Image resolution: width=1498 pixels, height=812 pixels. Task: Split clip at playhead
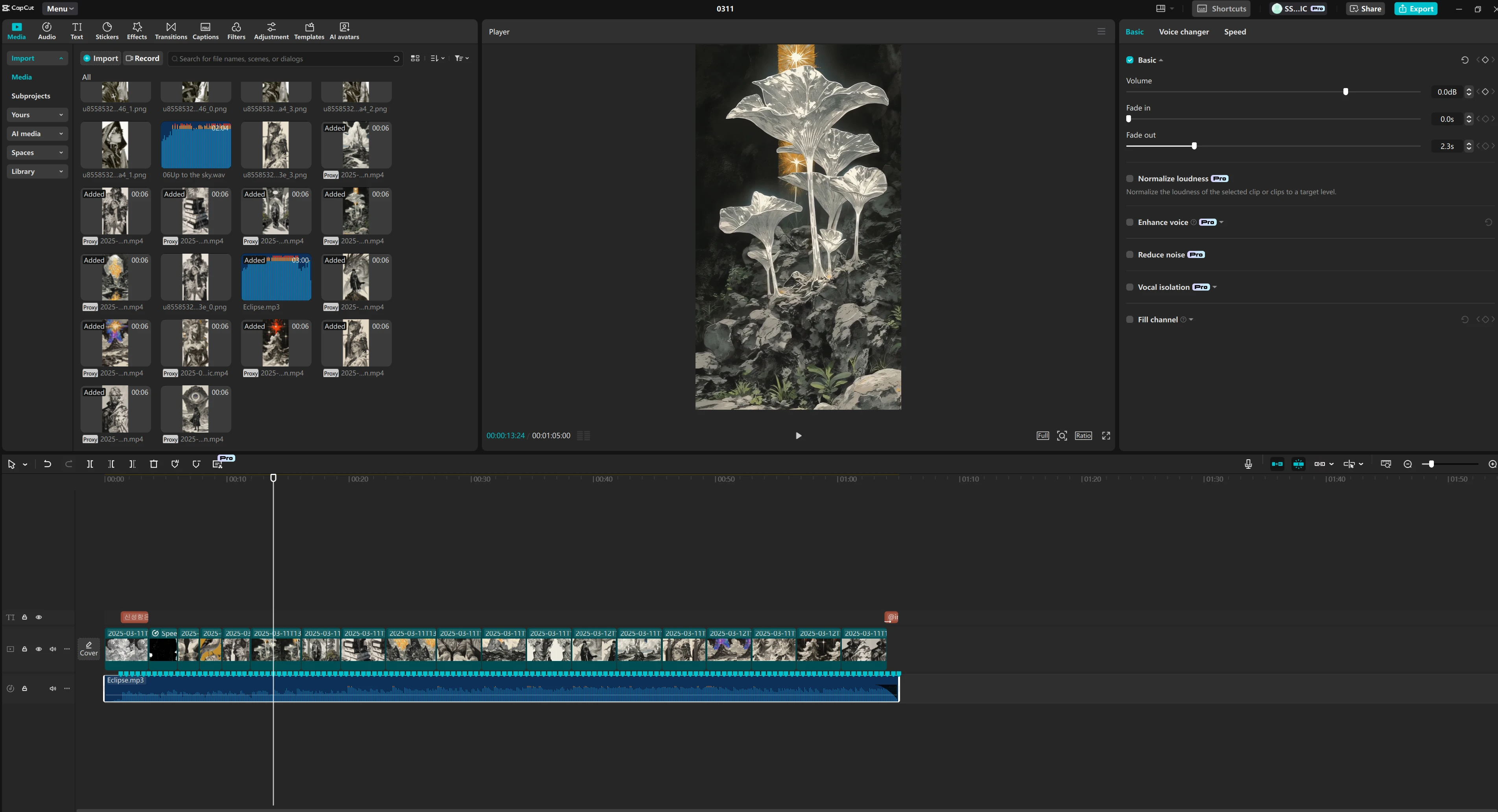[x=90, y=464]
